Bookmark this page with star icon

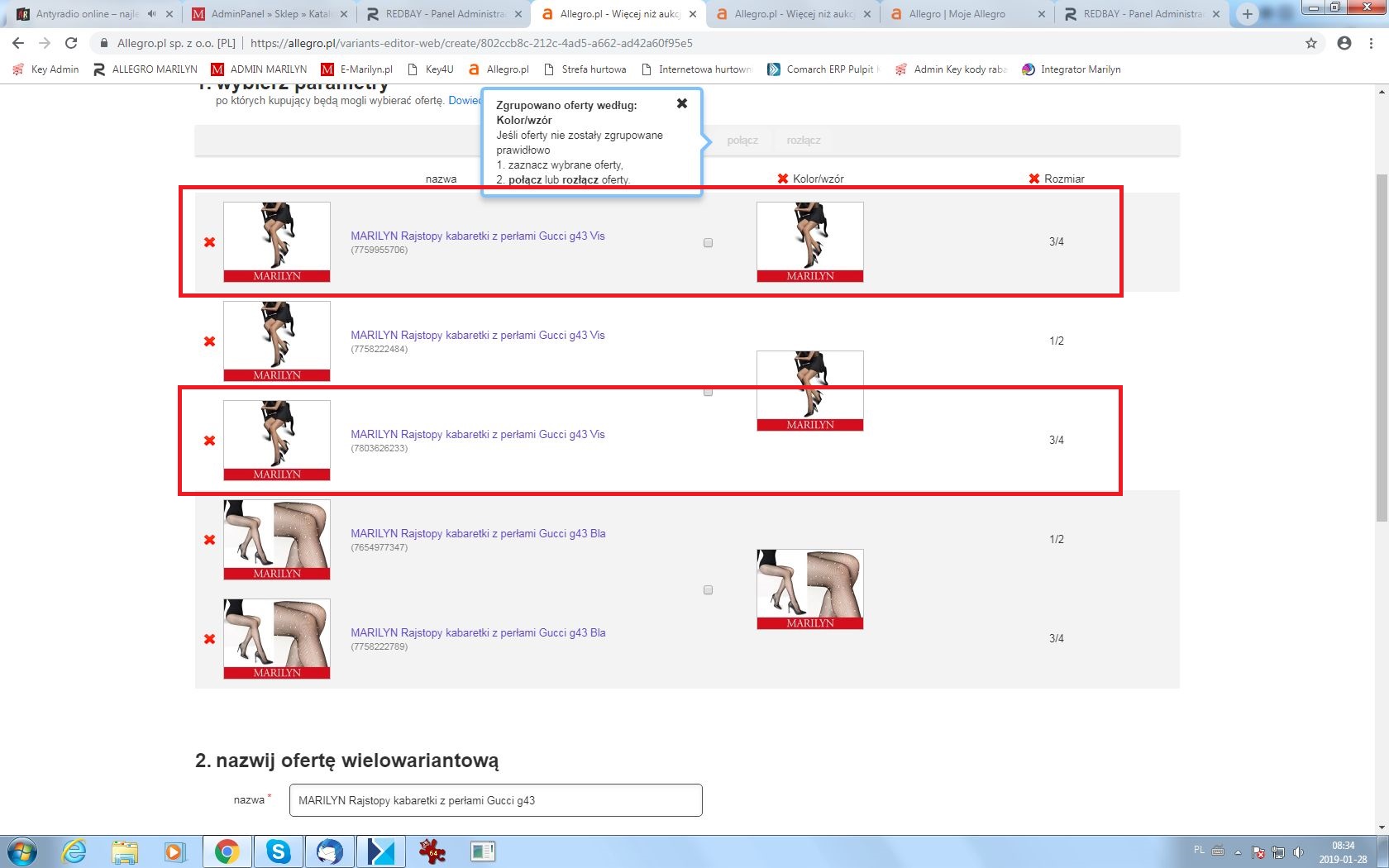(1311, 43)
